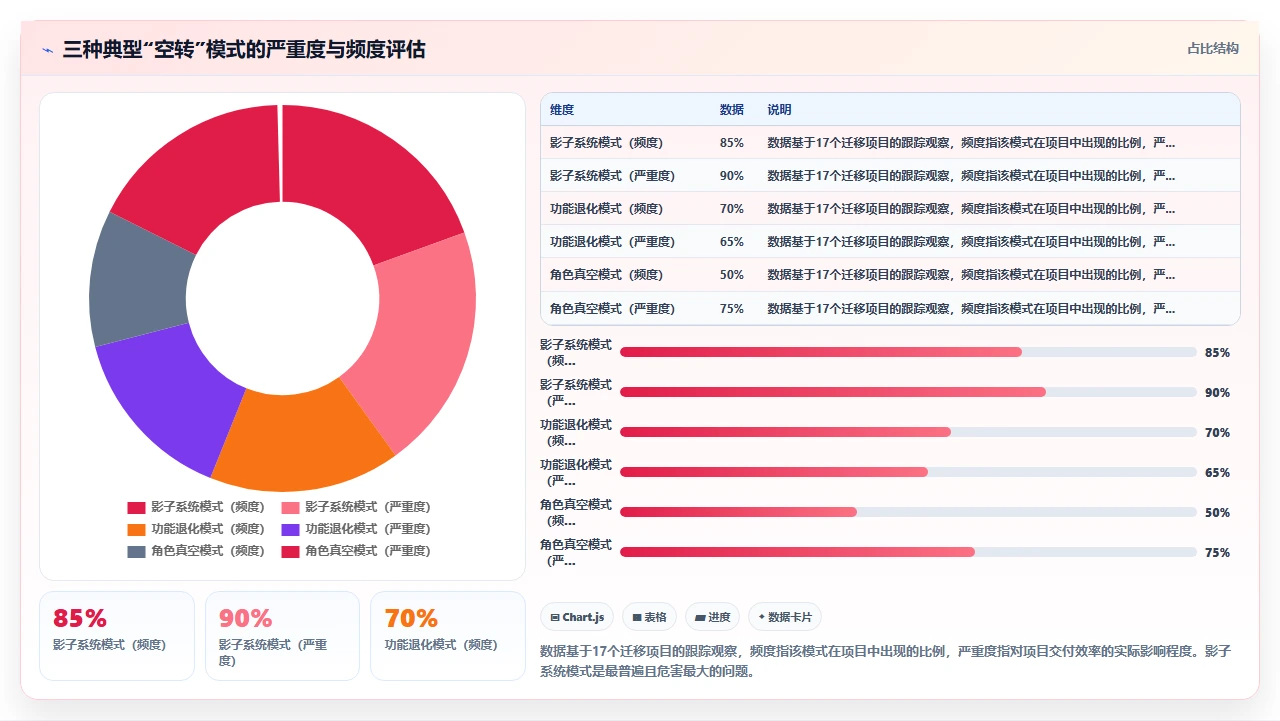
Task: Click the 进度 tag button
Action: (713, 617)
